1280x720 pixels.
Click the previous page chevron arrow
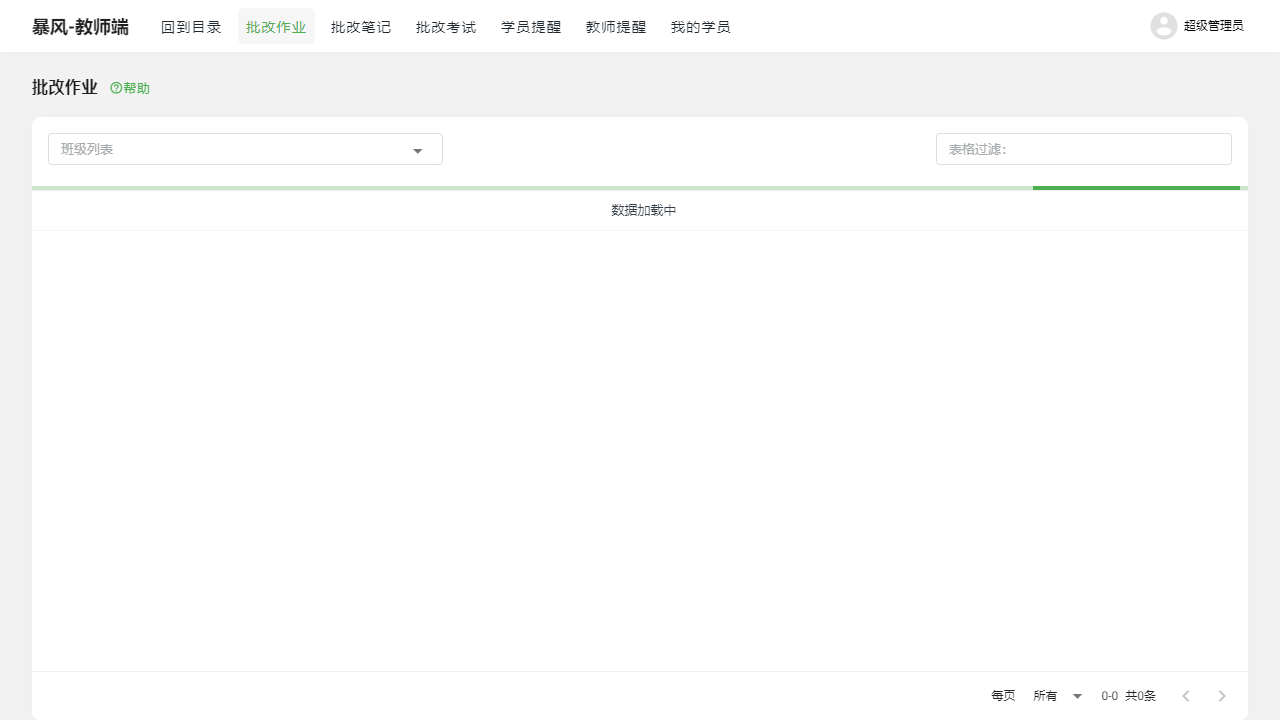1186,695
